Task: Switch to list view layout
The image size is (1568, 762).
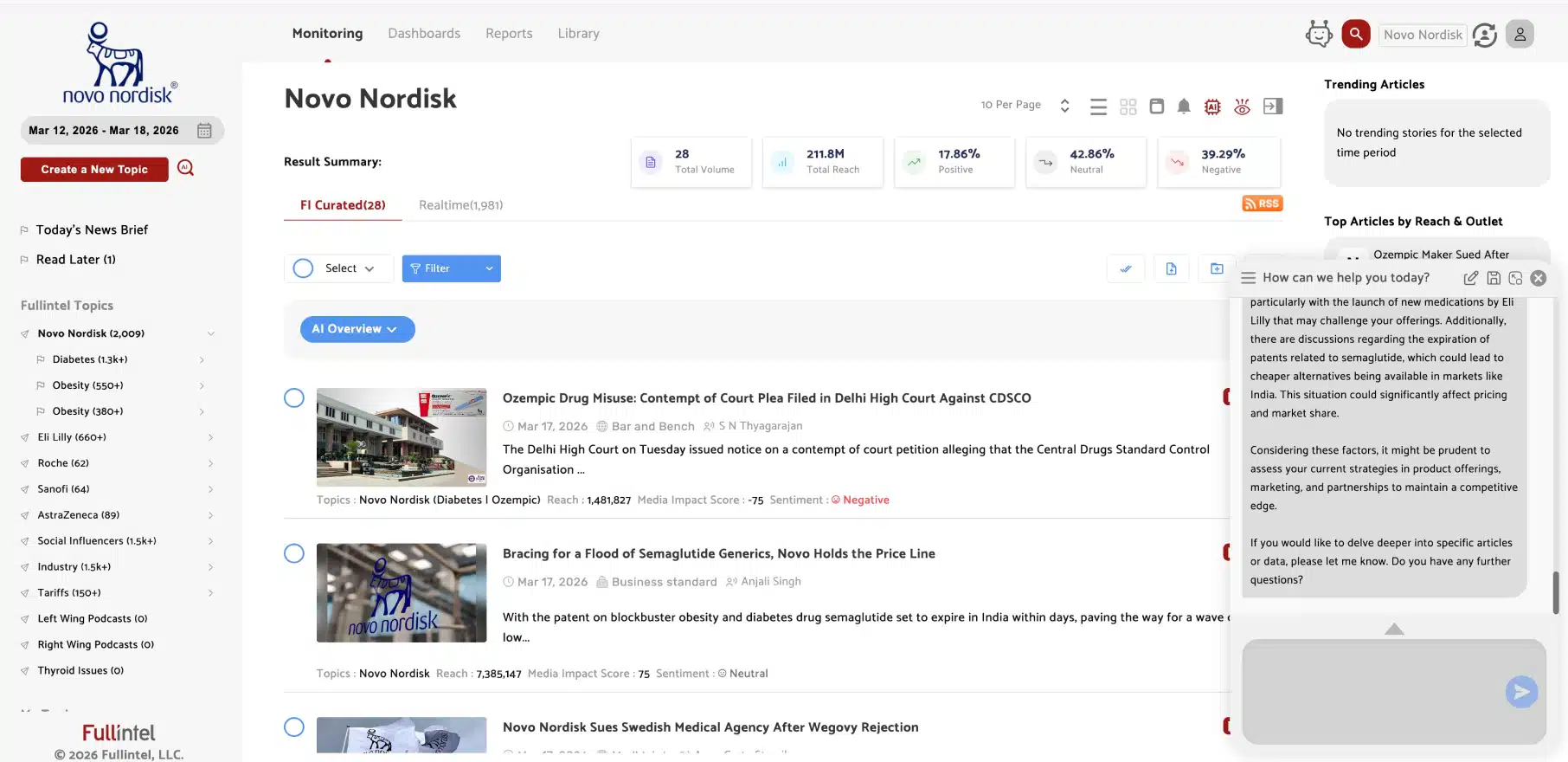Action: [x=1098, y=107]
